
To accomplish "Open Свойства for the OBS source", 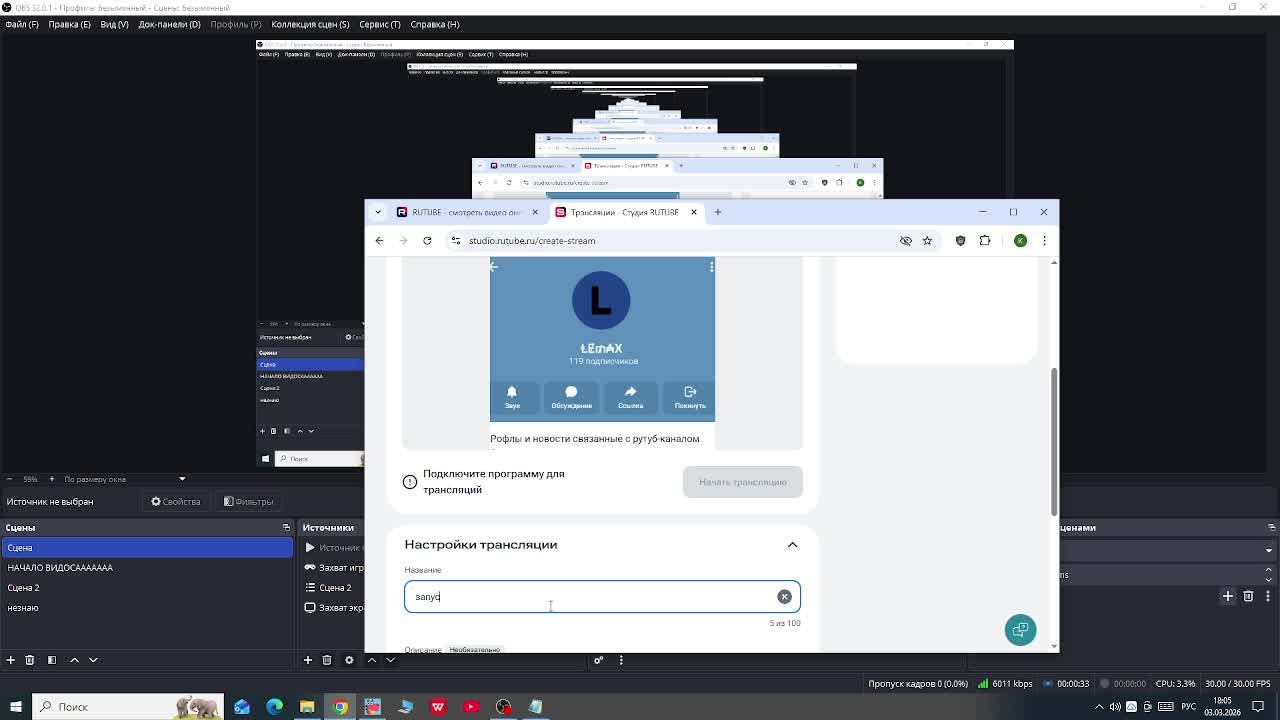I will point(176,502).
